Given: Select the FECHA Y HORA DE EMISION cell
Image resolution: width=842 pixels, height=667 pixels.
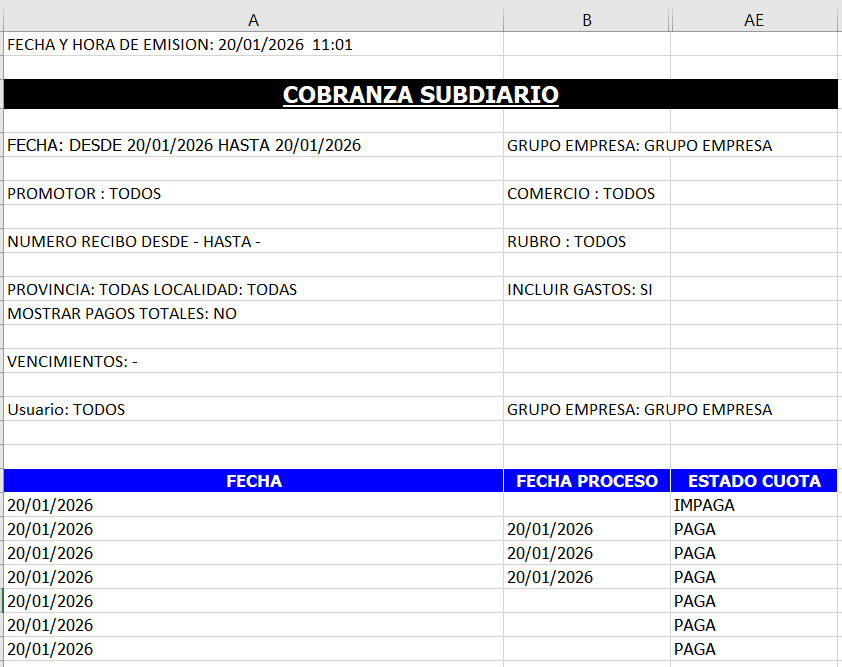Looking at the screenshot, I should pos(180,45).
